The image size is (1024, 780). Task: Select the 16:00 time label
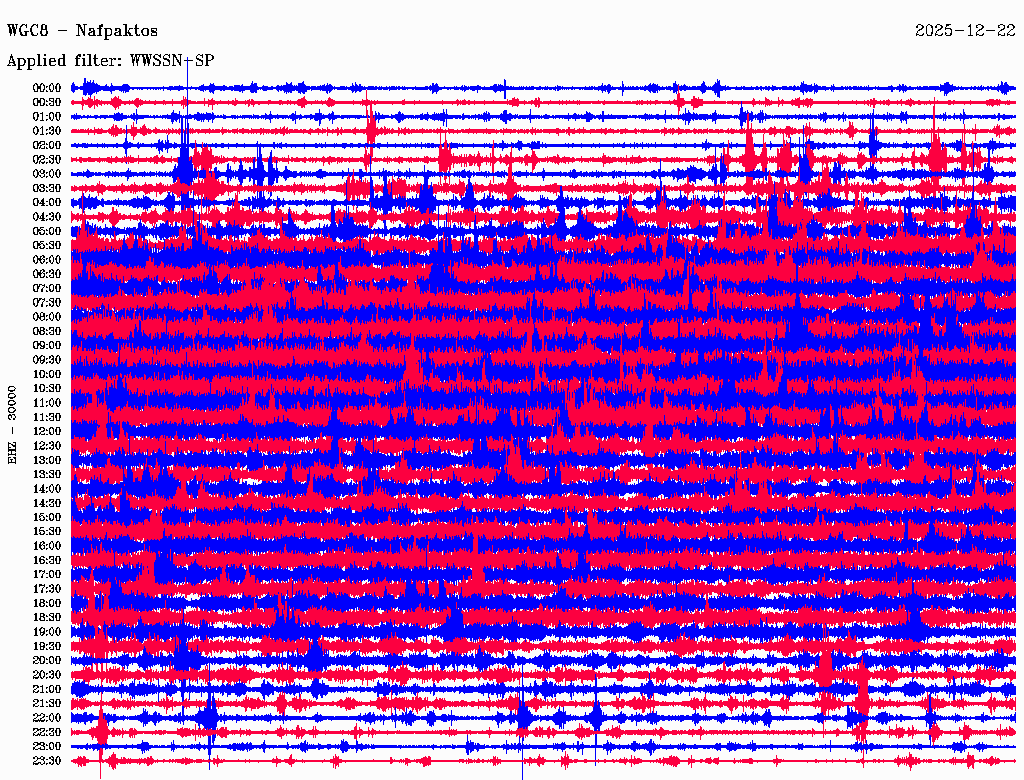[47, 546]
